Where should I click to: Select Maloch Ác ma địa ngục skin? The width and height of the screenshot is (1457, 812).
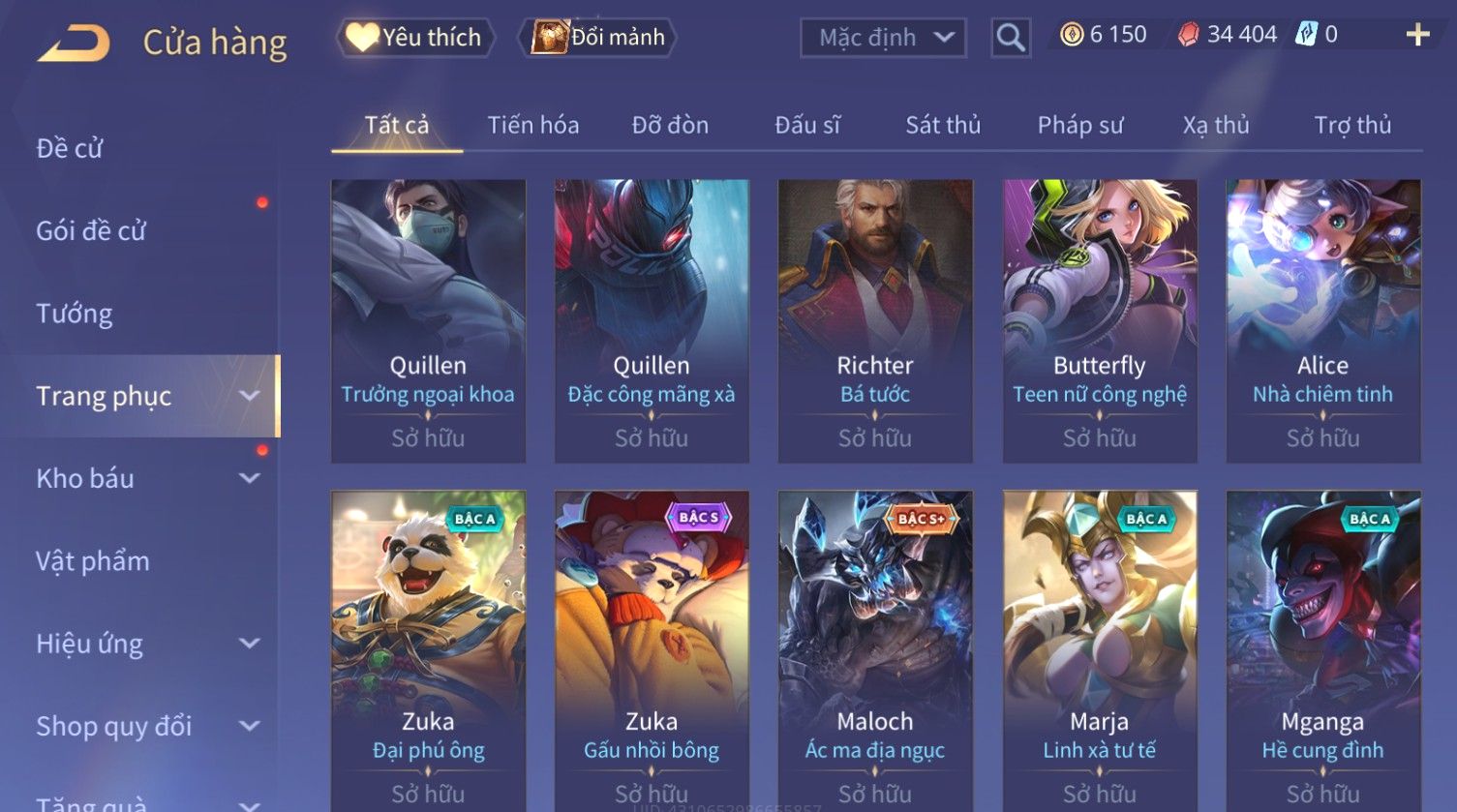click(875, 650)
